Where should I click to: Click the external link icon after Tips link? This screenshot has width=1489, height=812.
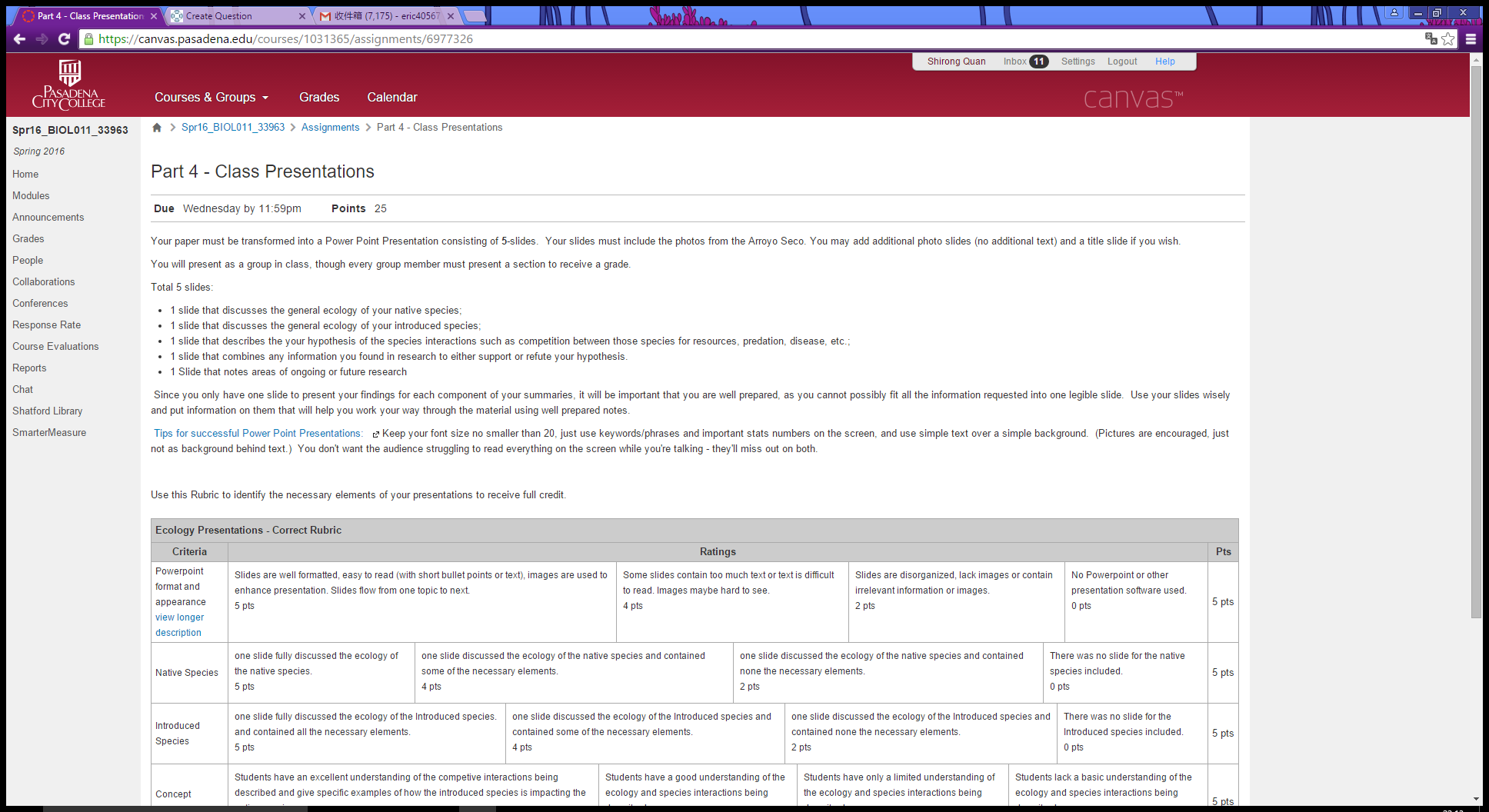(375, 434)
